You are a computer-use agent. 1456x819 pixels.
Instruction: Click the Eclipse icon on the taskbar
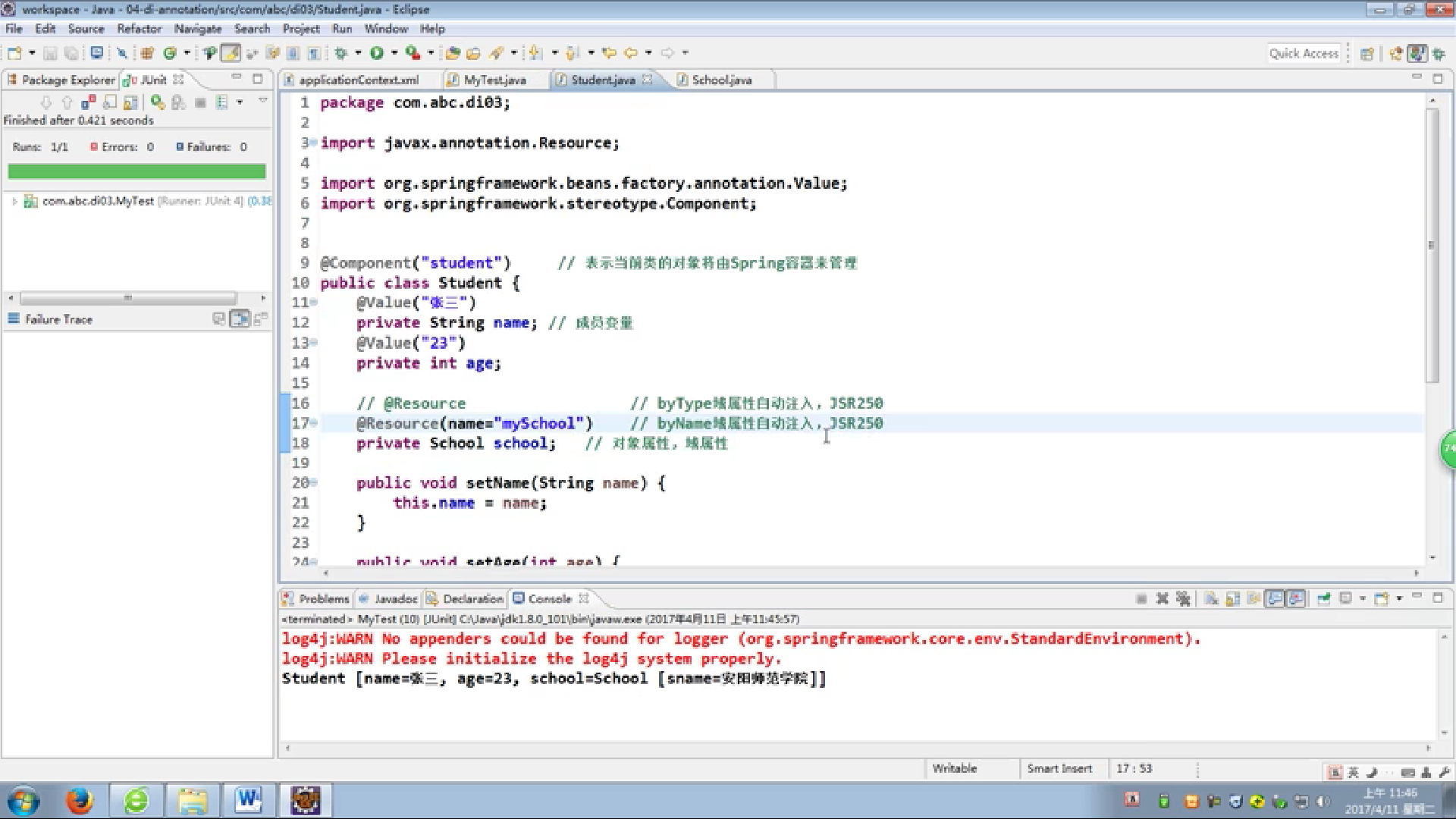point(305,800)
